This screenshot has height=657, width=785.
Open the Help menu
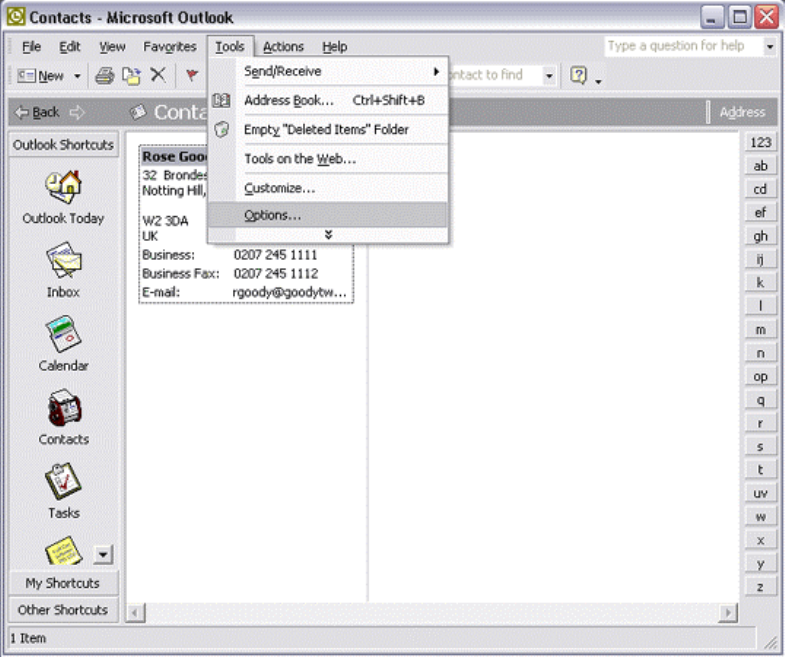click(334, 47)
